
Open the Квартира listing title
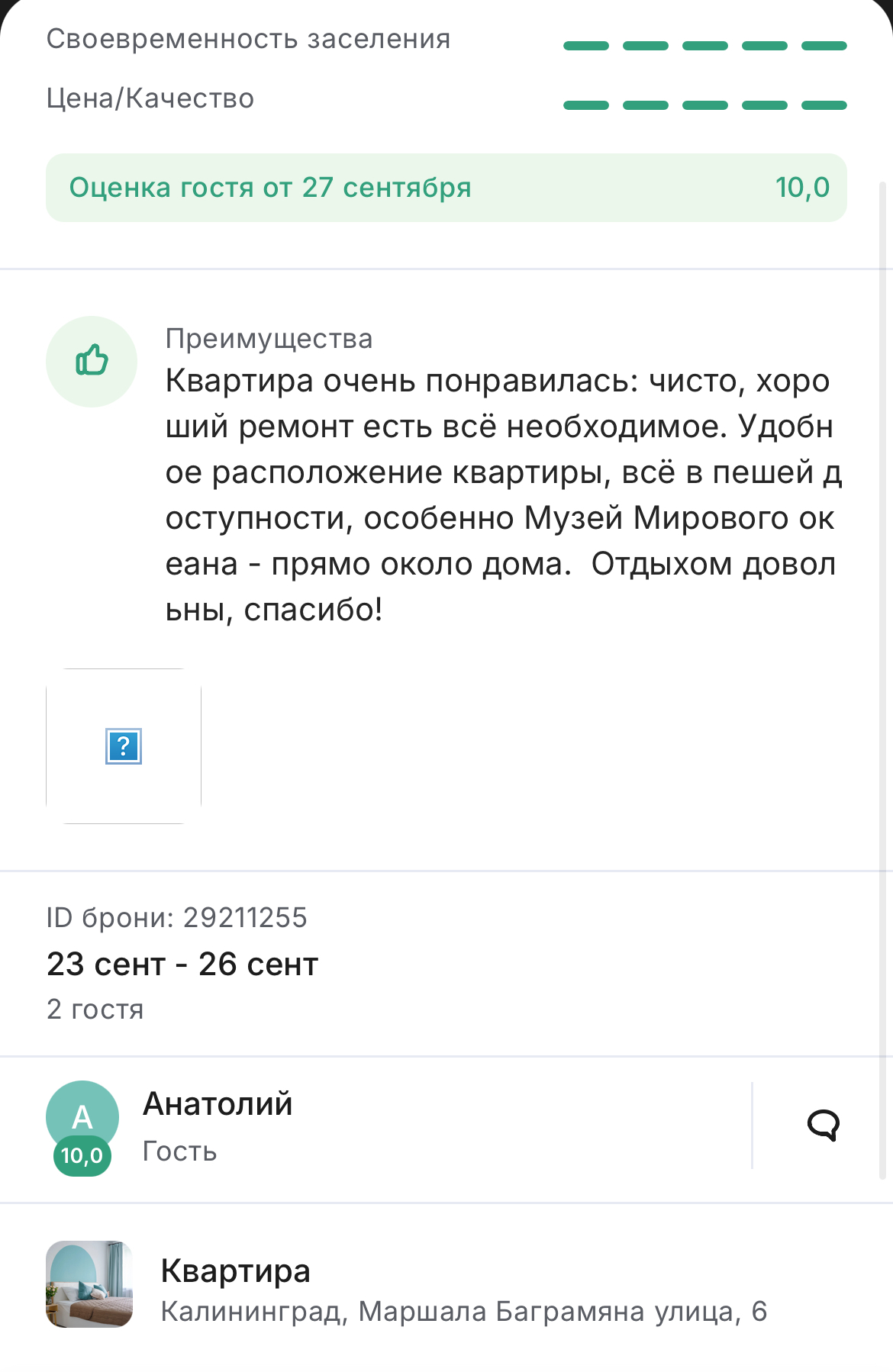coord(235,1271)
